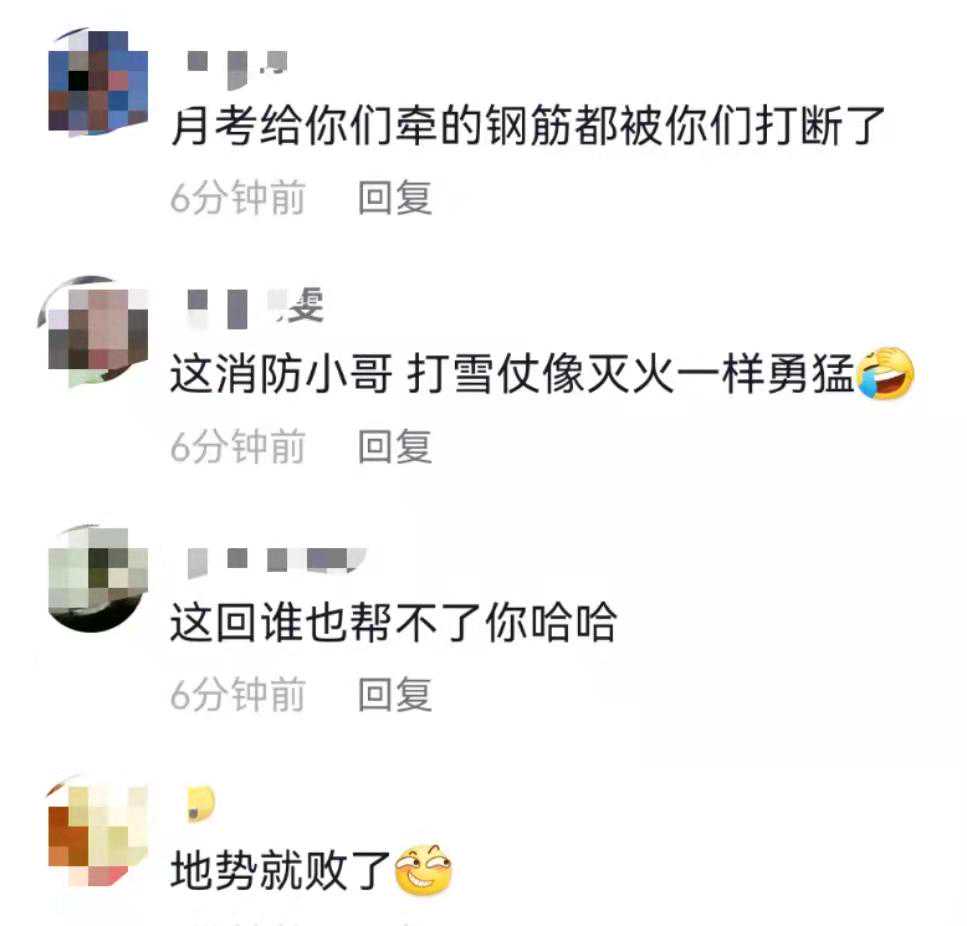Click 回复 under the 消防小哥 comment
This screenshot has width=967, height=926.
coord(395,446)
